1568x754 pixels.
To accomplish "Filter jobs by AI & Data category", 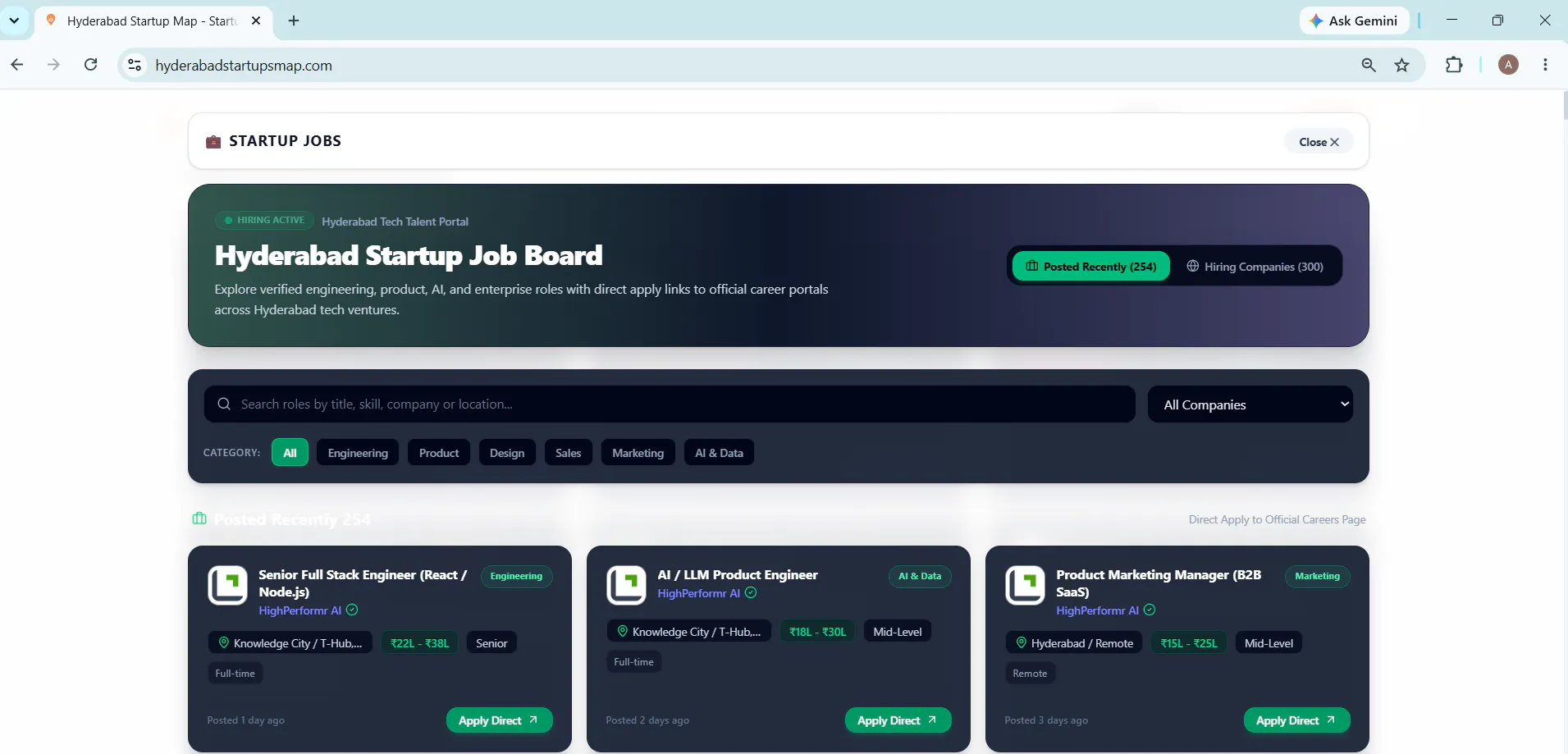I will (719, 453).
